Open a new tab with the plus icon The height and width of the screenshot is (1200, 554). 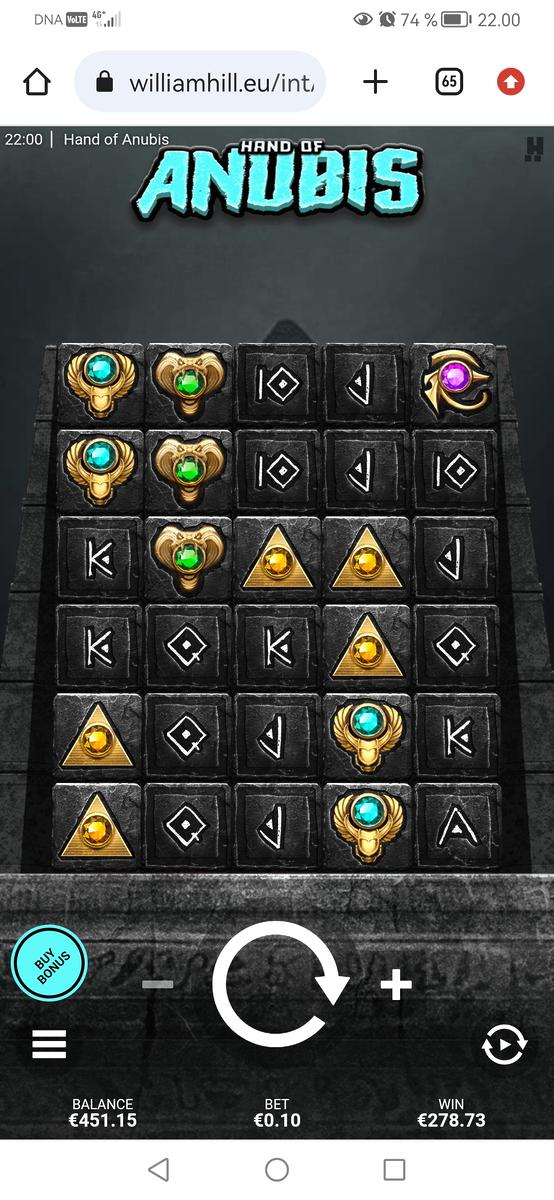click(x=375, y=82)
